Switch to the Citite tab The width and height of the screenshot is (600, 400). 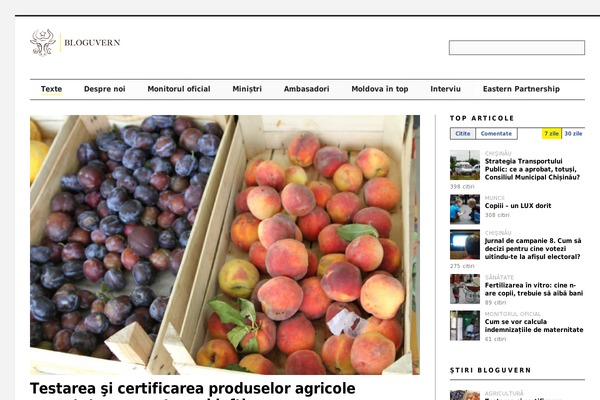463,134
